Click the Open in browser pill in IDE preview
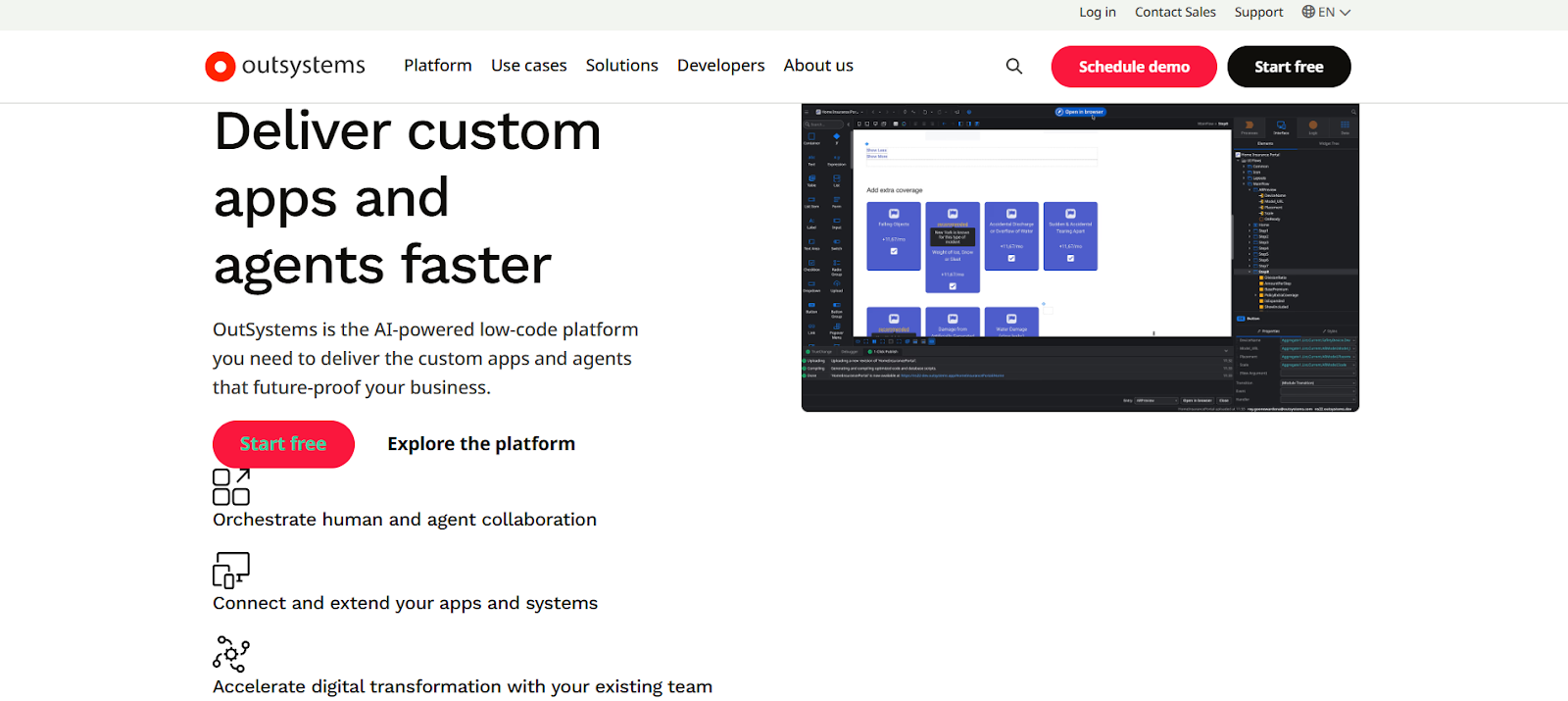Image resolution: width=1568 pixels, height=701 pixels. click(1080, 112)
